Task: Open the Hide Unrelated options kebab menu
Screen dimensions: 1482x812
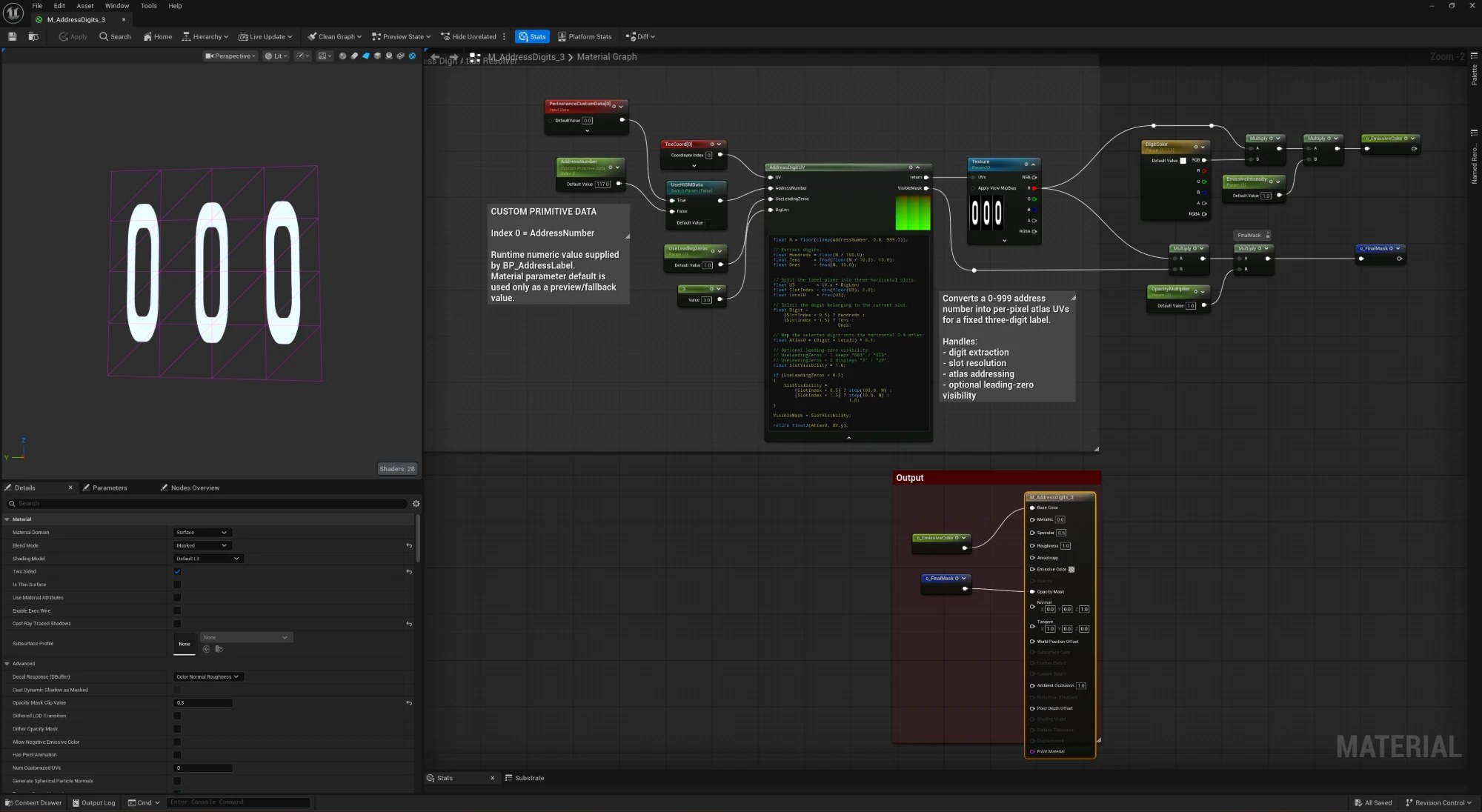Action: point(505,36)
